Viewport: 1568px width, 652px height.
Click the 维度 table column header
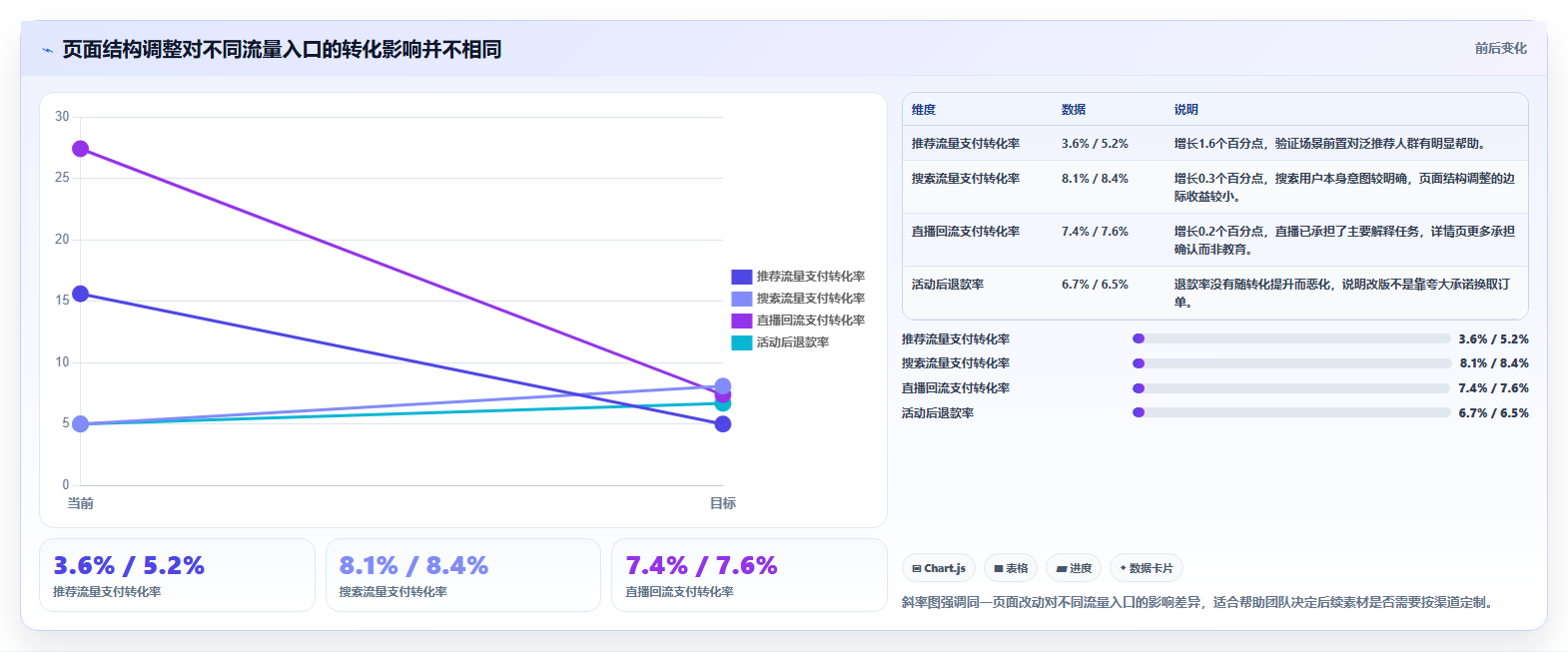(924, 110)
